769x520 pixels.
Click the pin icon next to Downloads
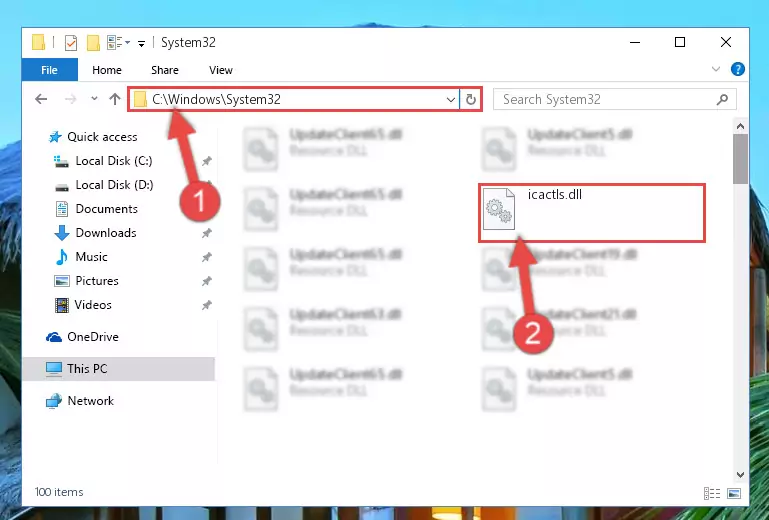(x=207, y=233)
